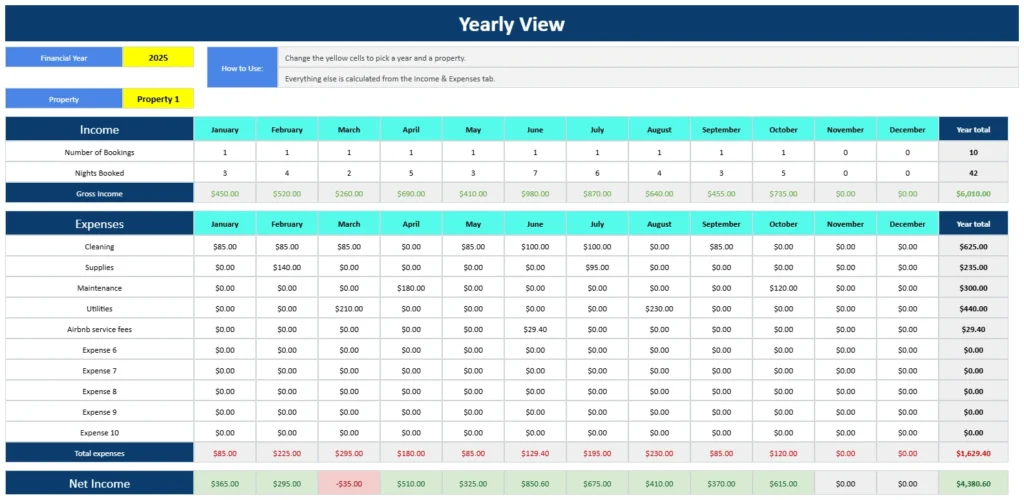Click the January header in Income table
The width and height of the screenshot is (1024, 500).
pos(225,129)
